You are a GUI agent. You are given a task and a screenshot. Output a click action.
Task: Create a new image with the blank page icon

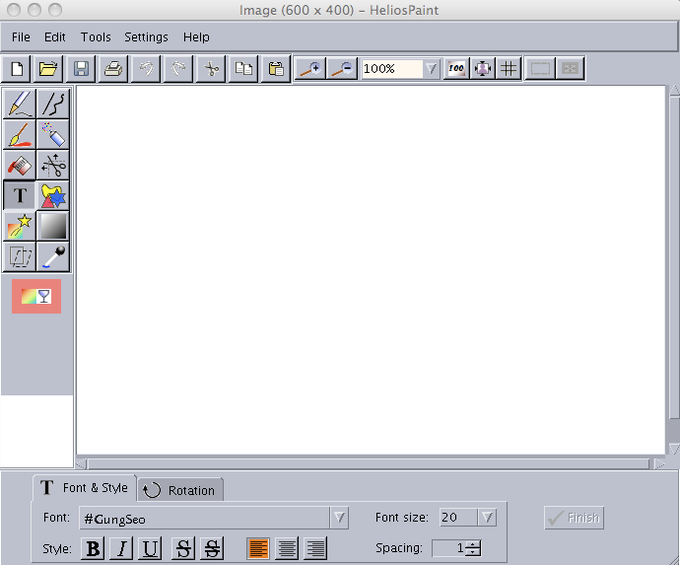click(16, 69)
